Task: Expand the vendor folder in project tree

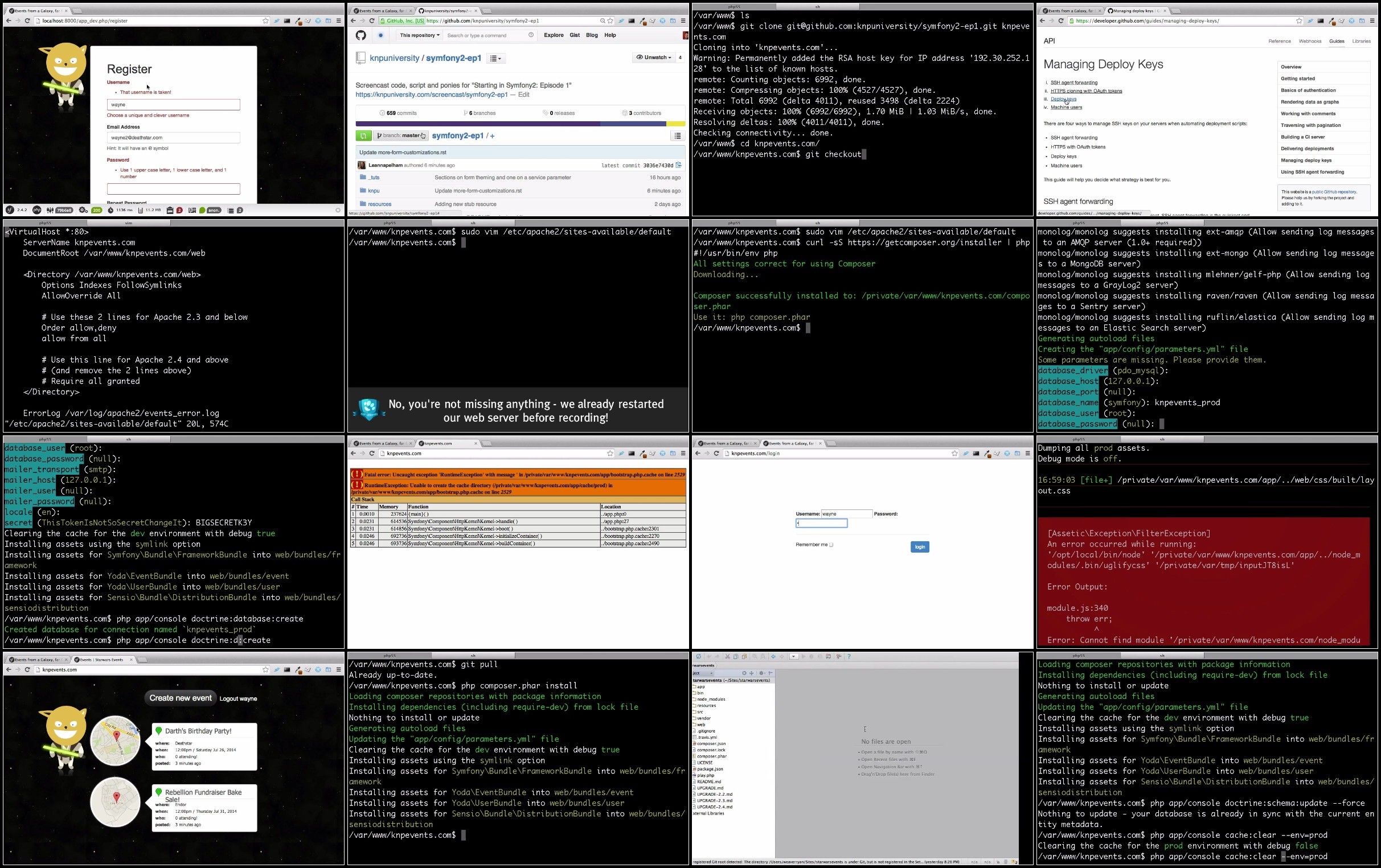Action: click(x=703, y=718)
